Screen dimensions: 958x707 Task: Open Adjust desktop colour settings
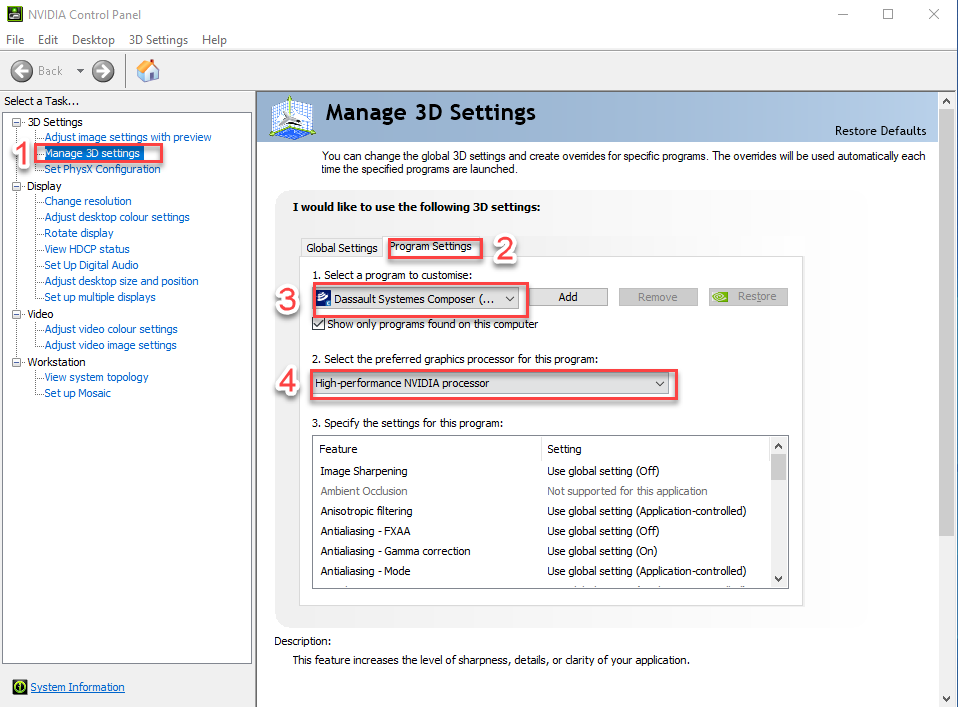point(117,217)
